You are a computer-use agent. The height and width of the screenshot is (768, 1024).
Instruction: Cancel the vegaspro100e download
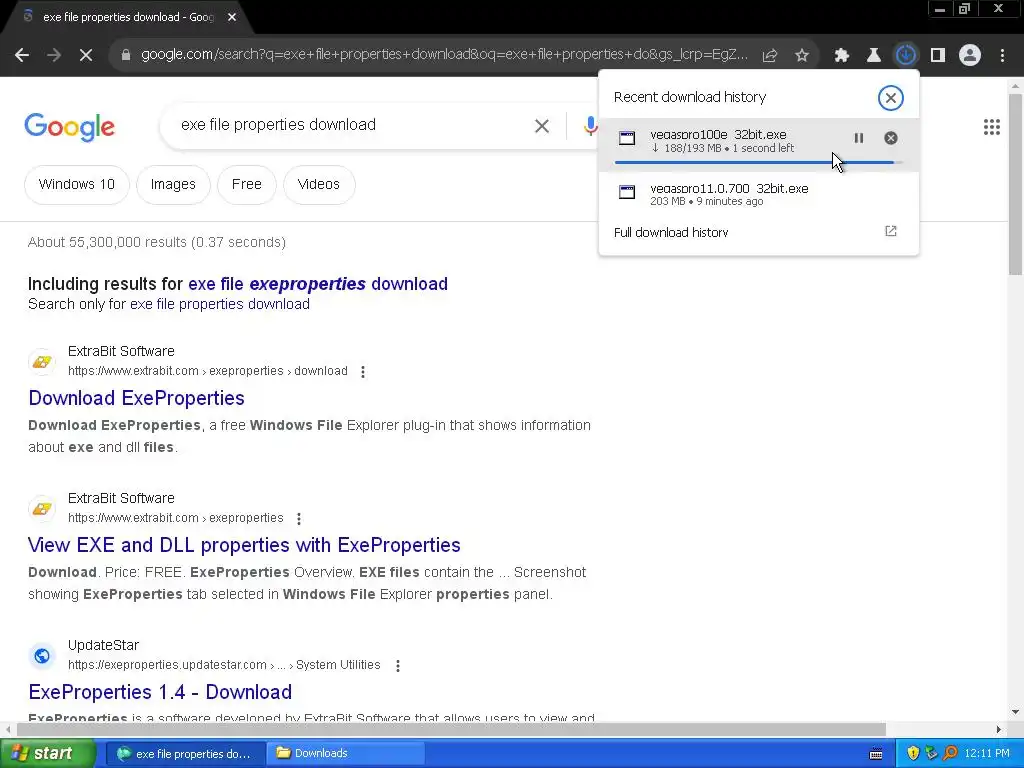tap(891, 138)
